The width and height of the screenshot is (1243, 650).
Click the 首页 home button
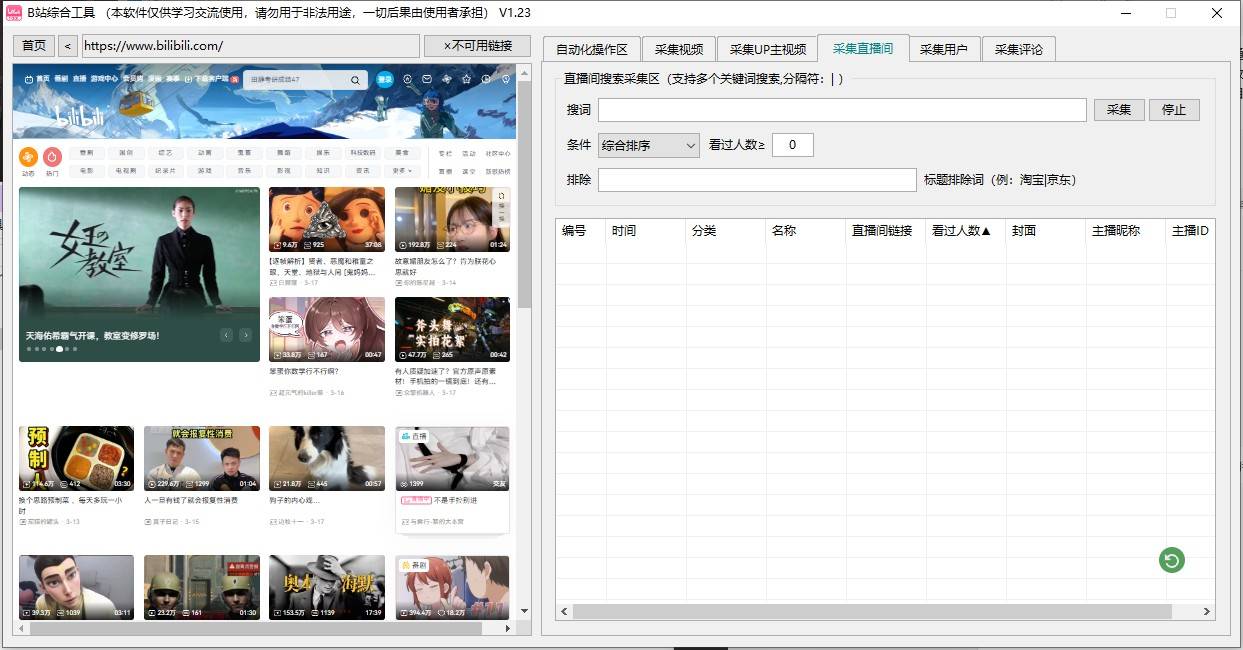(34, 46)
